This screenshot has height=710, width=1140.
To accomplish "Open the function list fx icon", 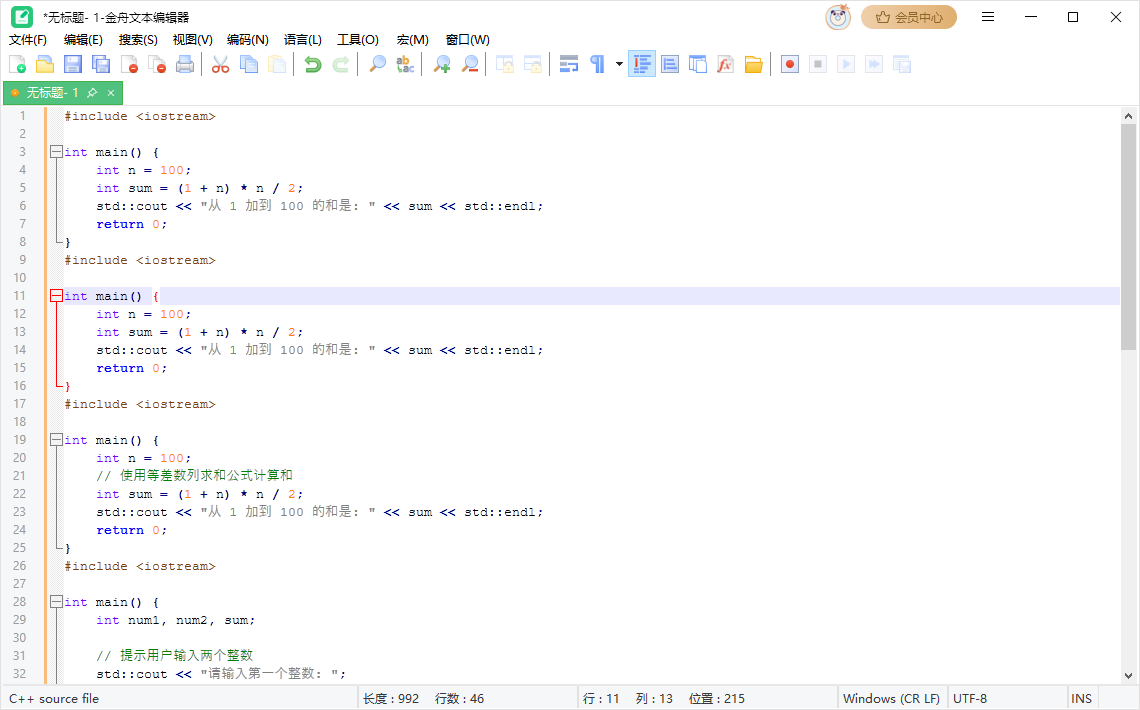I will point(725,65).
